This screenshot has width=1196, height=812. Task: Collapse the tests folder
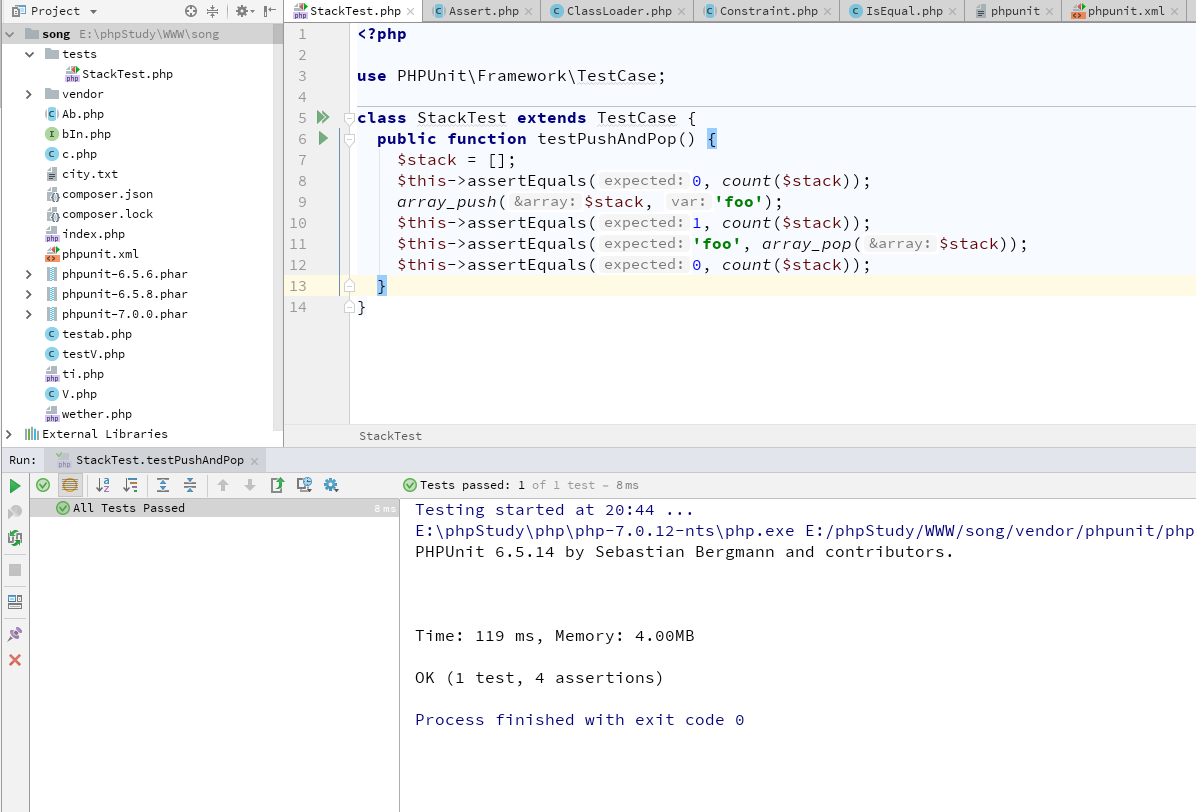[29, 54]
